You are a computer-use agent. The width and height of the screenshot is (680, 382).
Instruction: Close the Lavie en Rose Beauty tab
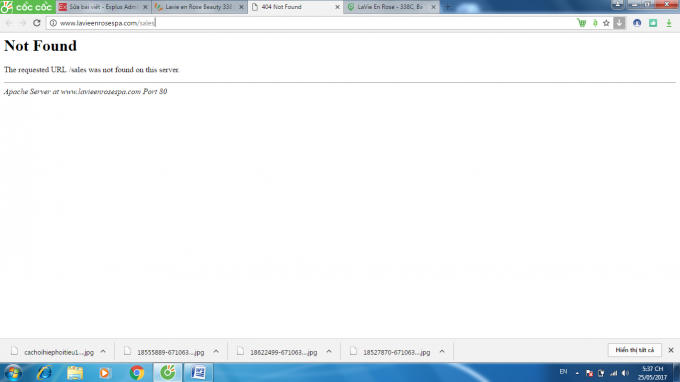click(x=241, y=7)
